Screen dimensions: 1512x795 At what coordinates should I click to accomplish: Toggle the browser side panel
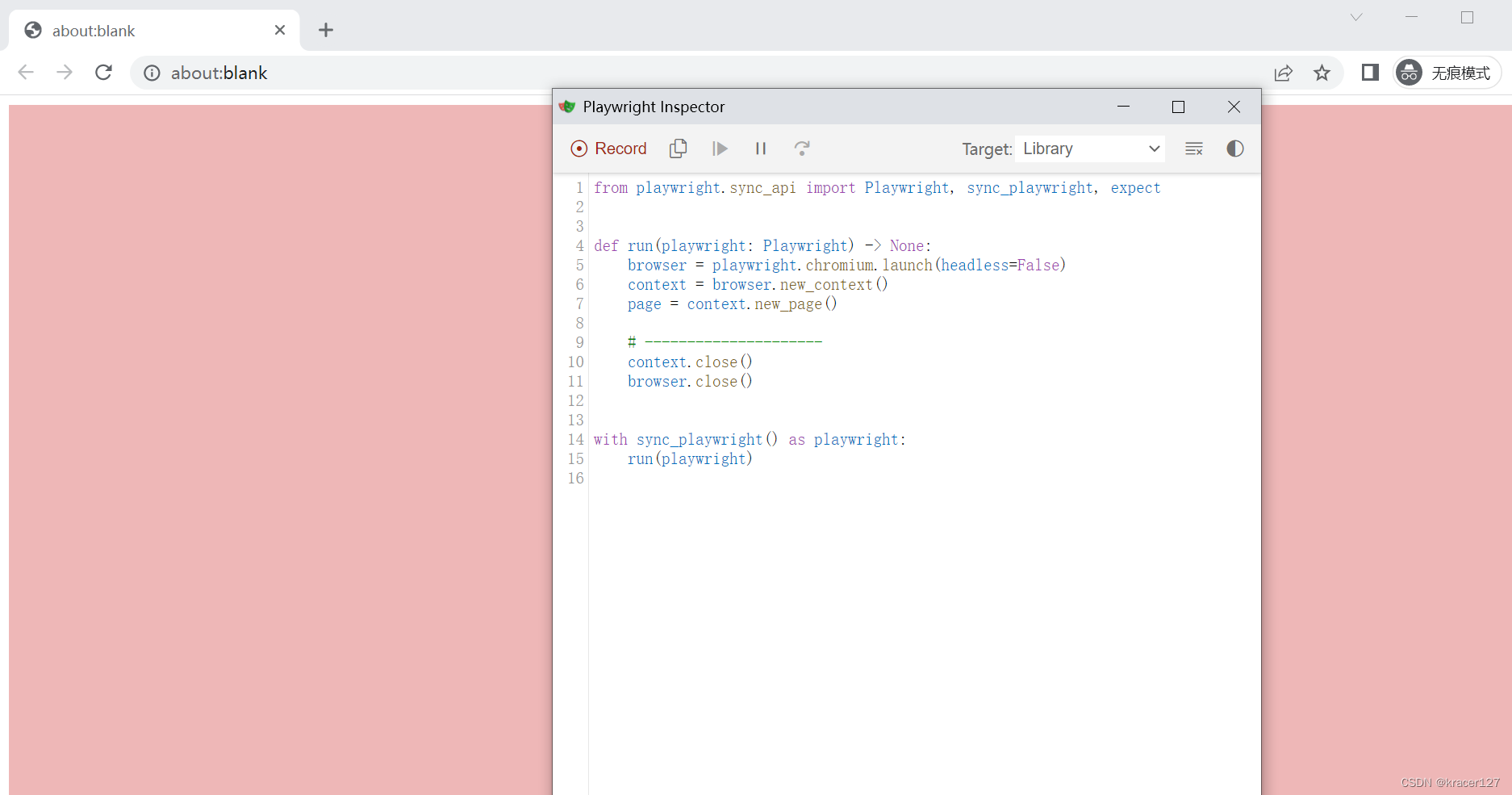[1370, 73]
